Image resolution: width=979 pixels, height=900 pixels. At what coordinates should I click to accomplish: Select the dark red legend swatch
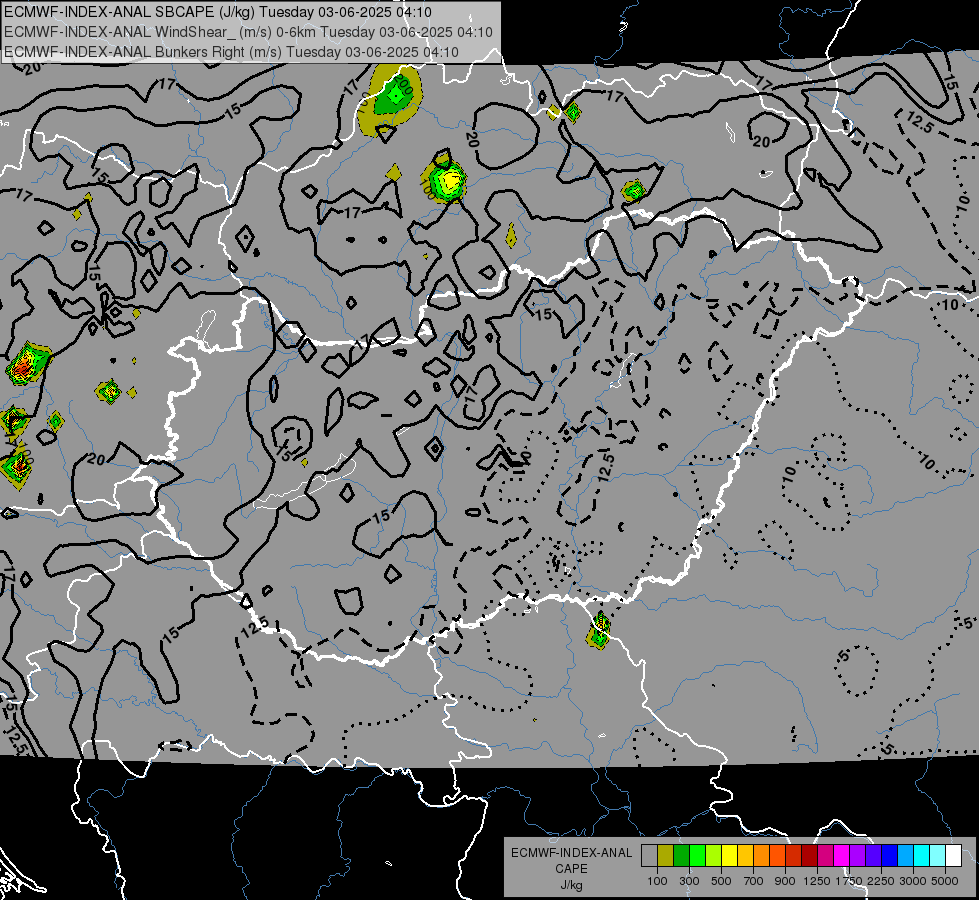point(809,855)
